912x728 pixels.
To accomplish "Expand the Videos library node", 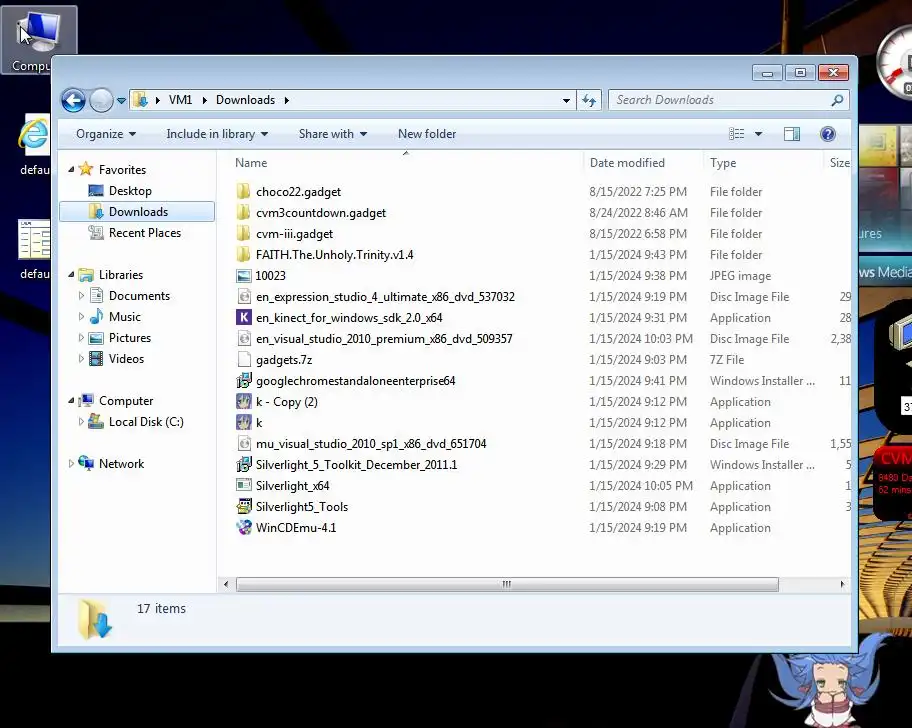I will [x=81, y=358].
